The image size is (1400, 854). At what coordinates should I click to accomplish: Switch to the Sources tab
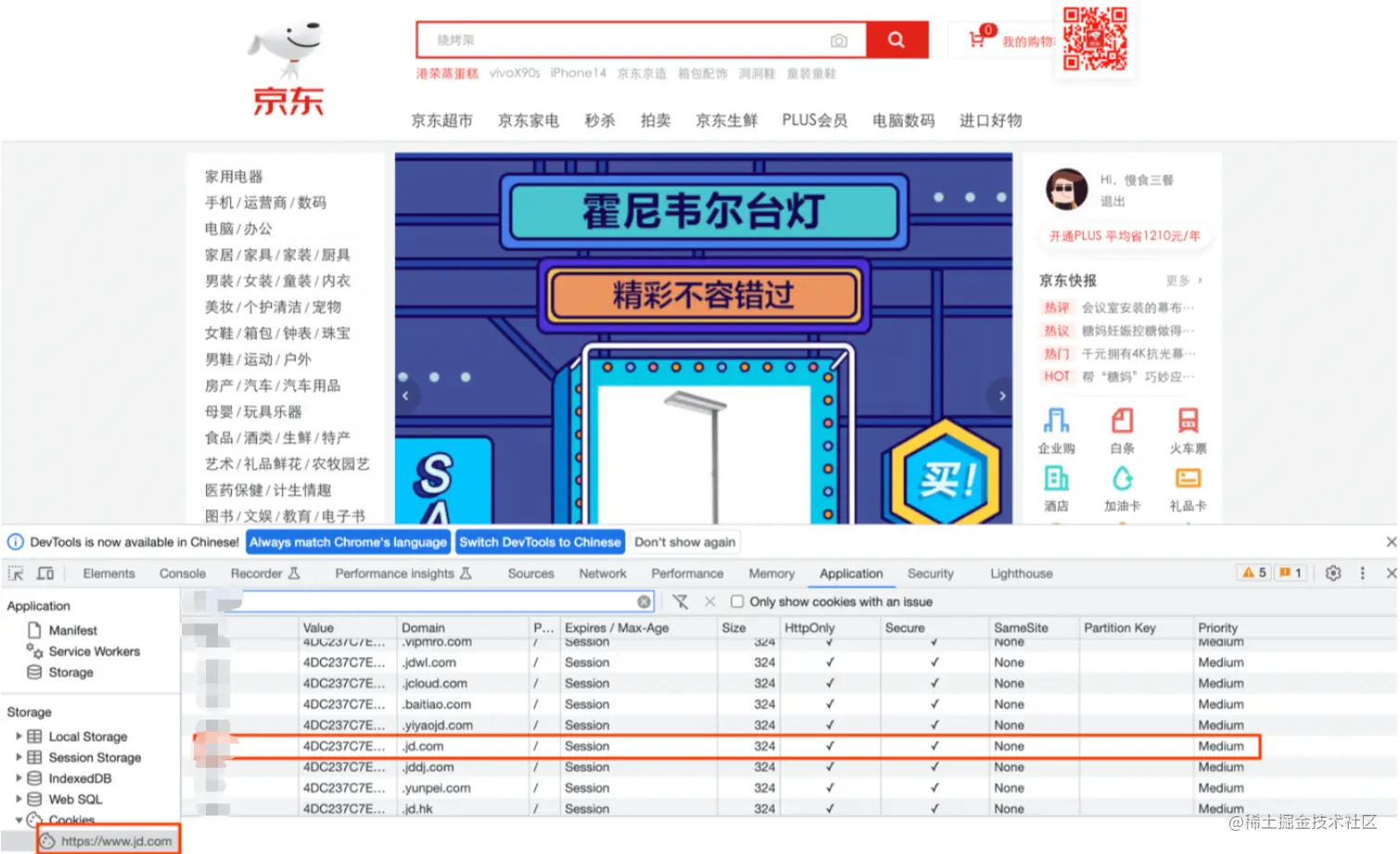[x=531, y=574]
